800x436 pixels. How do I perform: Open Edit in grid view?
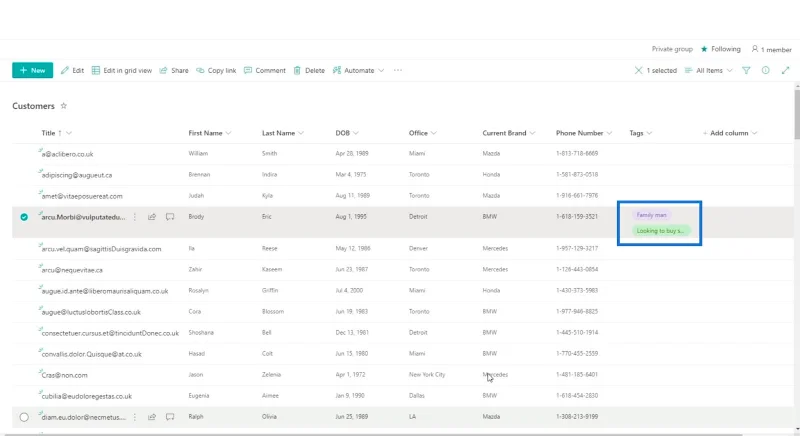[x=121, y=70]
